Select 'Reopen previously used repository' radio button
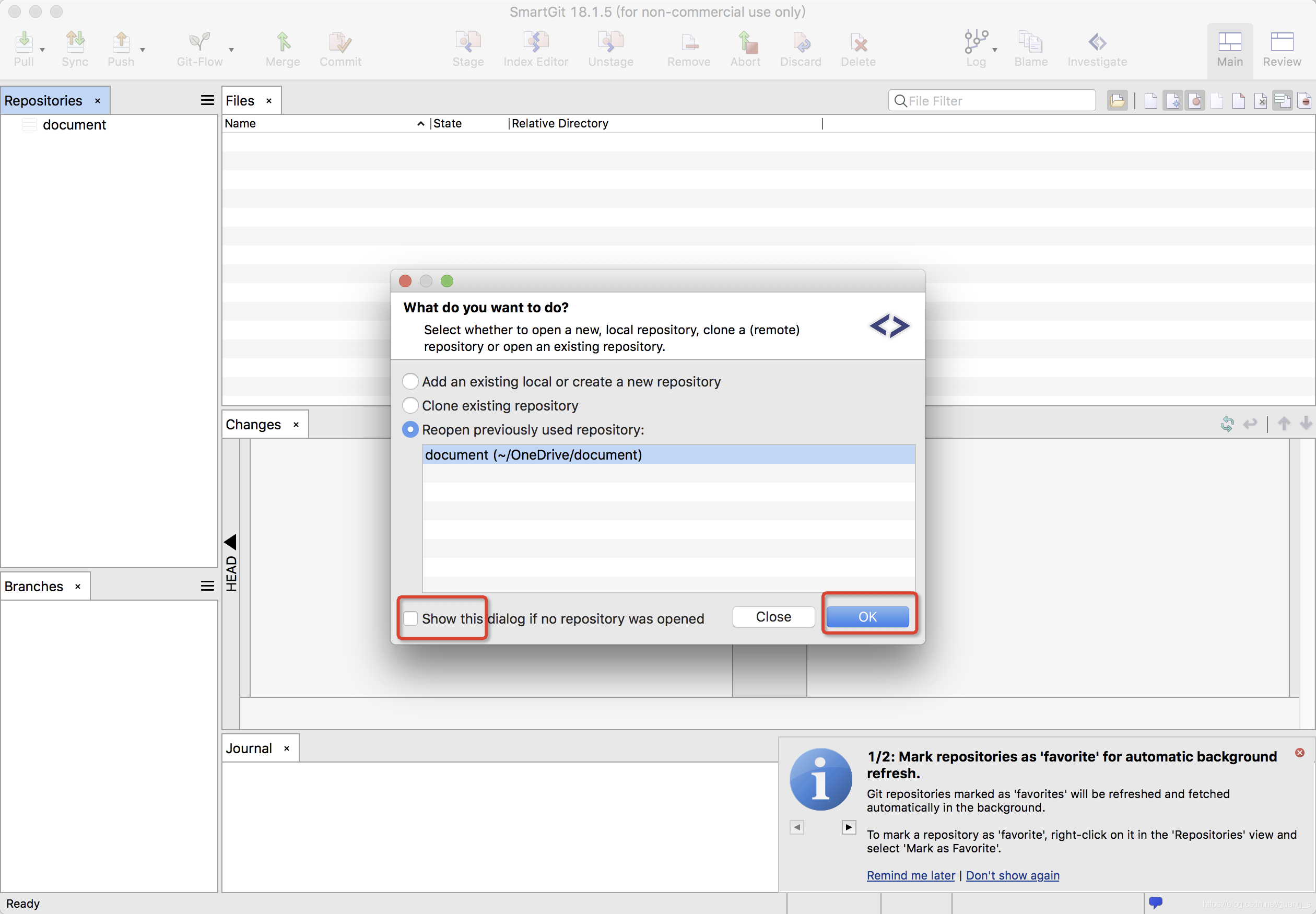Image resolution: width=1316 pixels, height=914 pixels. 411,429
